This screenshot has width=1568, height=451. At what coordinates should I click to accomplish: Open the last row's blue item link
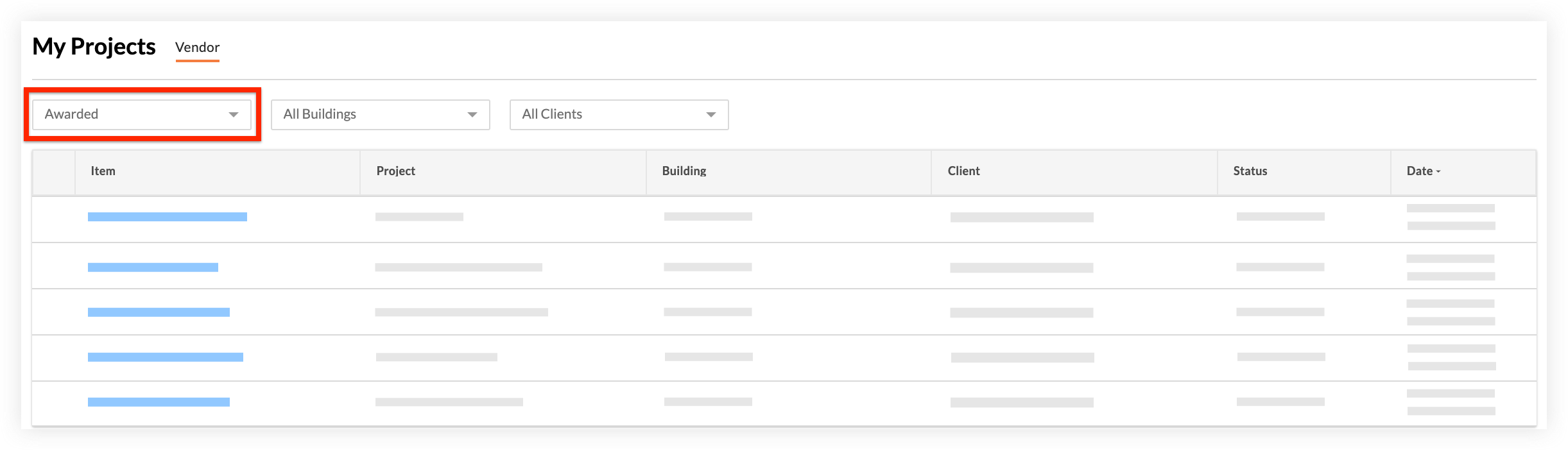159,402
